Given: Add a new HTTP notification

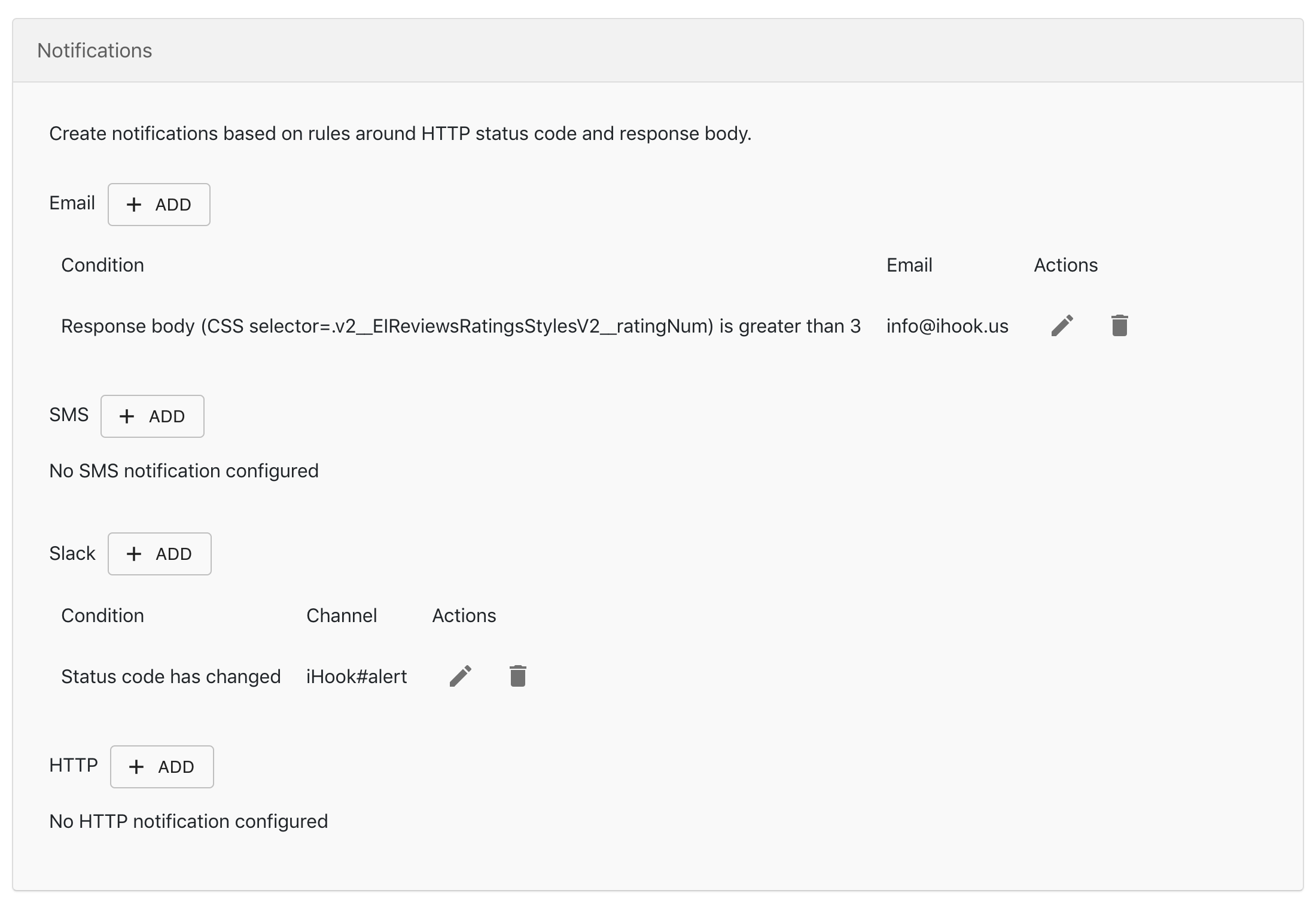Looking at the screenshot, I should (162, 767).
